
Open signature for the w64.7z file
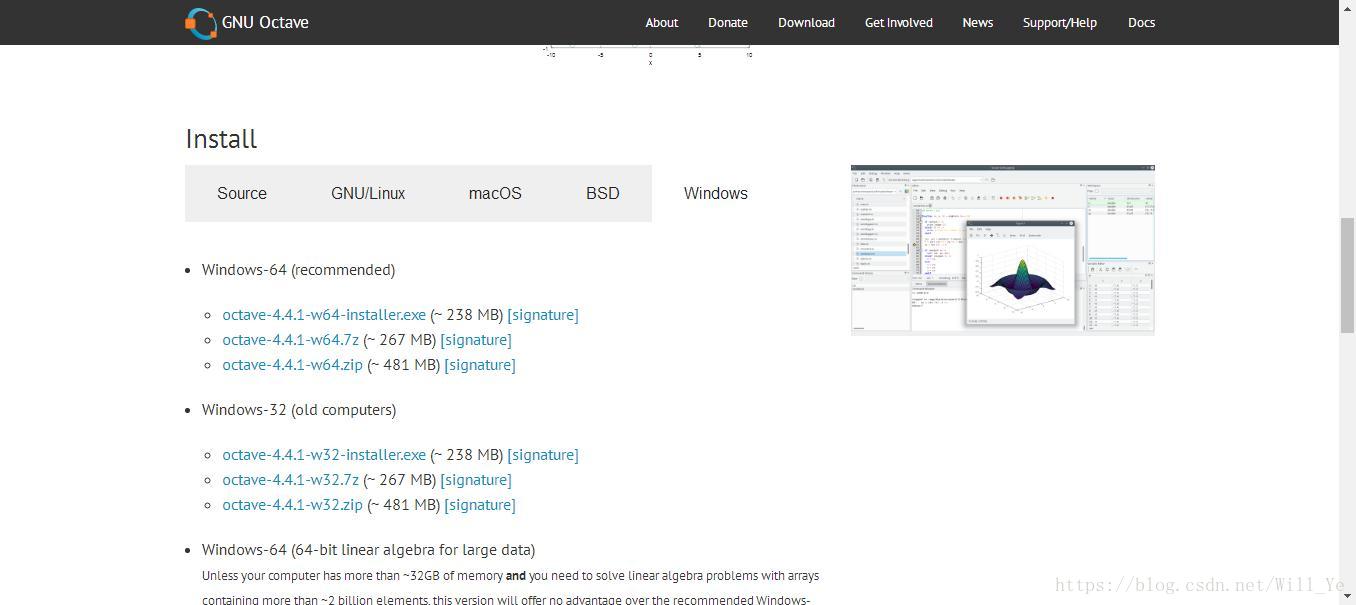click(x=476, y=340)
